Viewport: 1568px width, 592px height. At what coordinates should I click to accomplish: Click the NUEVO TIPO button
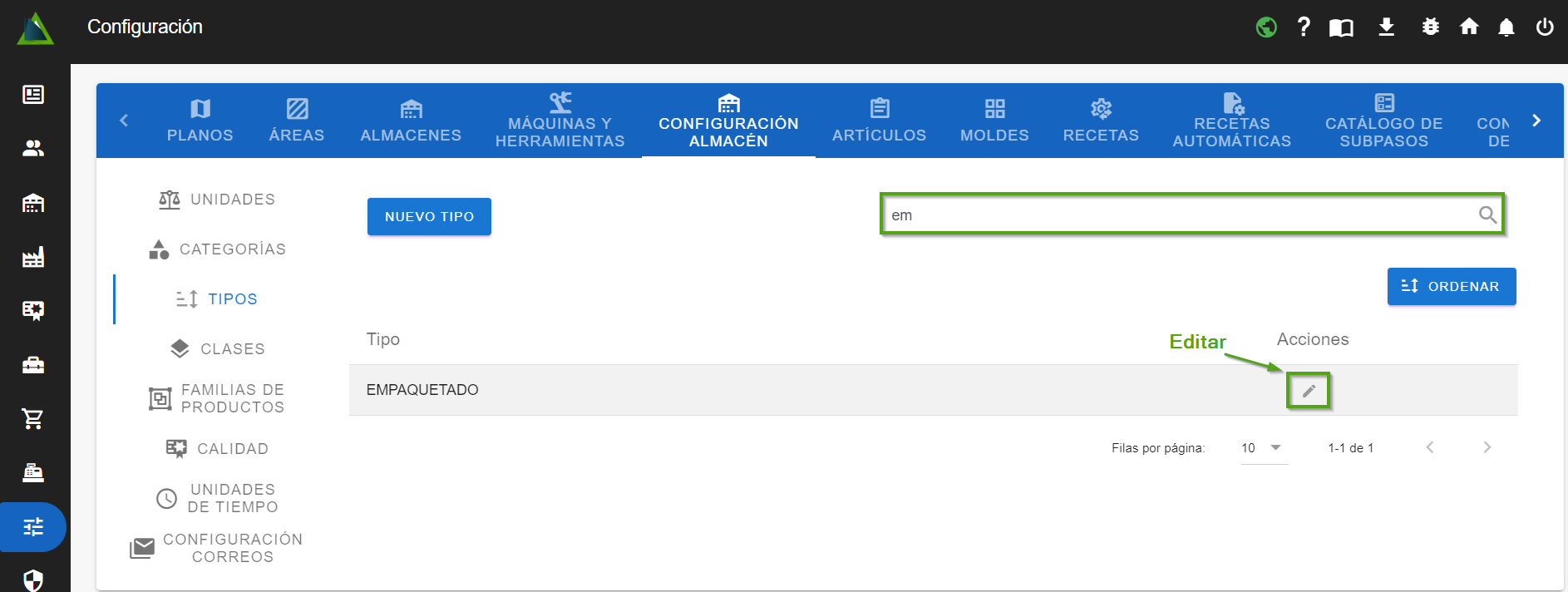tap(429, 217)
